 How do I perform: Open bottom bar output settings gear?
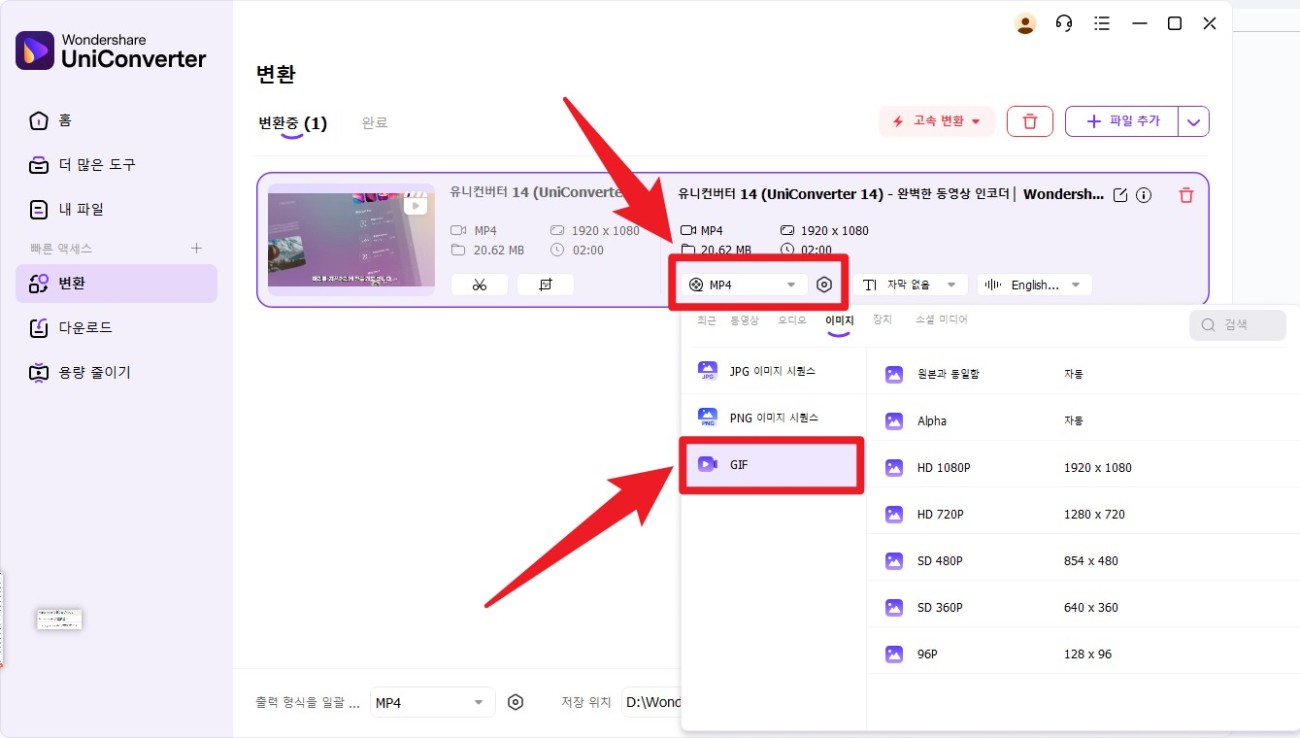point(515,702)
